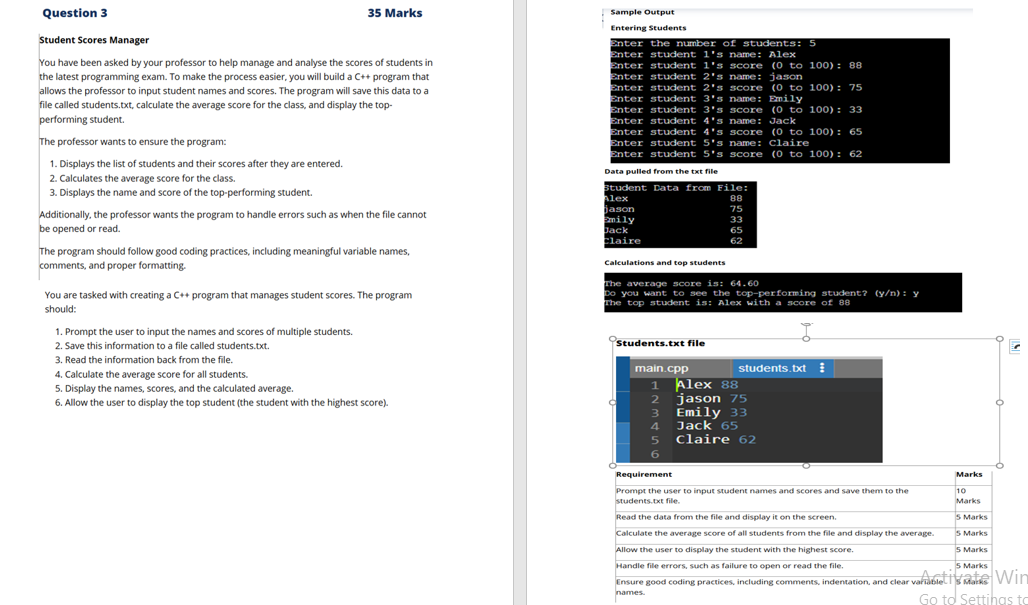The image size is (1028, 605).
Task: Click the bottom-left sizing handle of selected picture
Action: click(x=613, y=466)
